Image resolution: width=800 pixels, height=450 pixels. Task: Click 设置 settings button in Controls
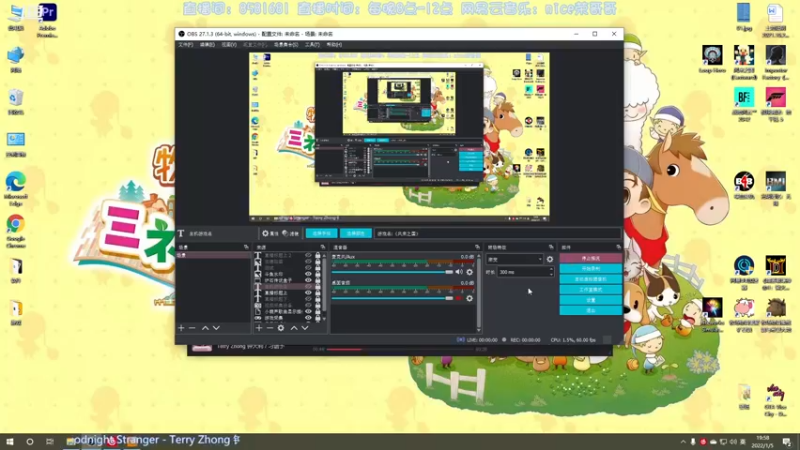(x=590, y=300)
